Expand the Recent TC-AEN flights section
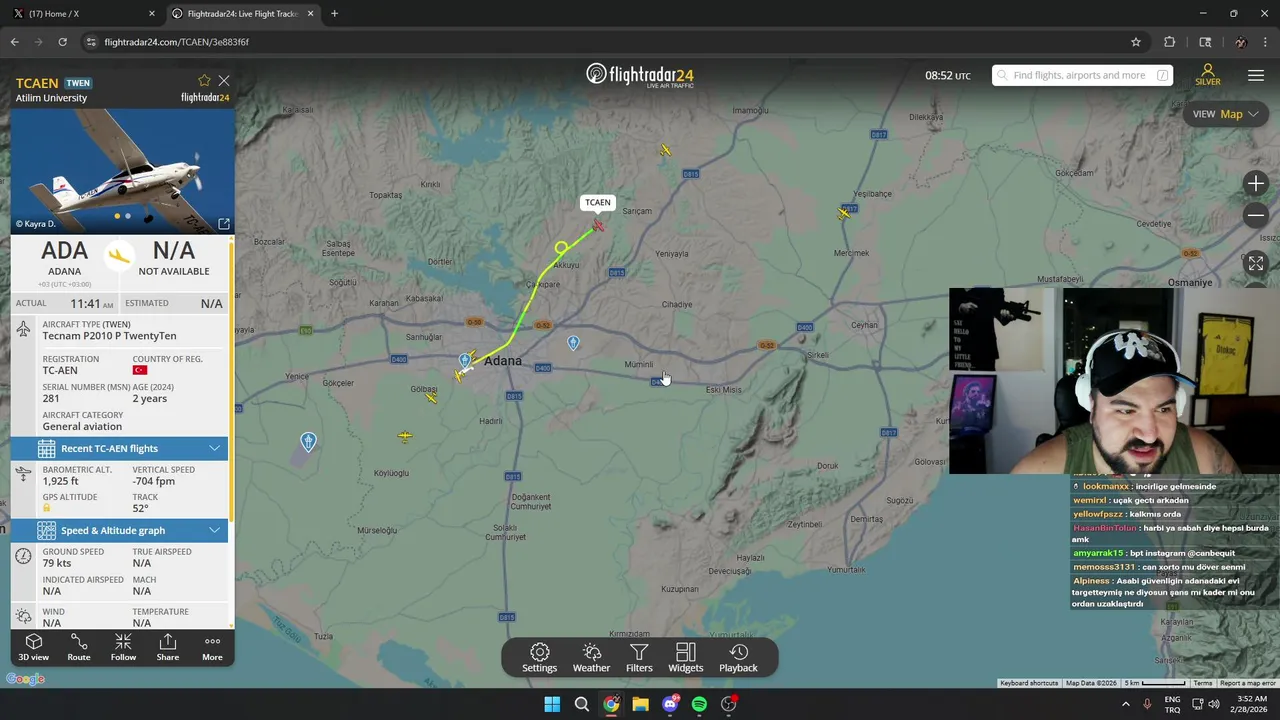Viewport: 1280px width, 720px height. point(119,448)
